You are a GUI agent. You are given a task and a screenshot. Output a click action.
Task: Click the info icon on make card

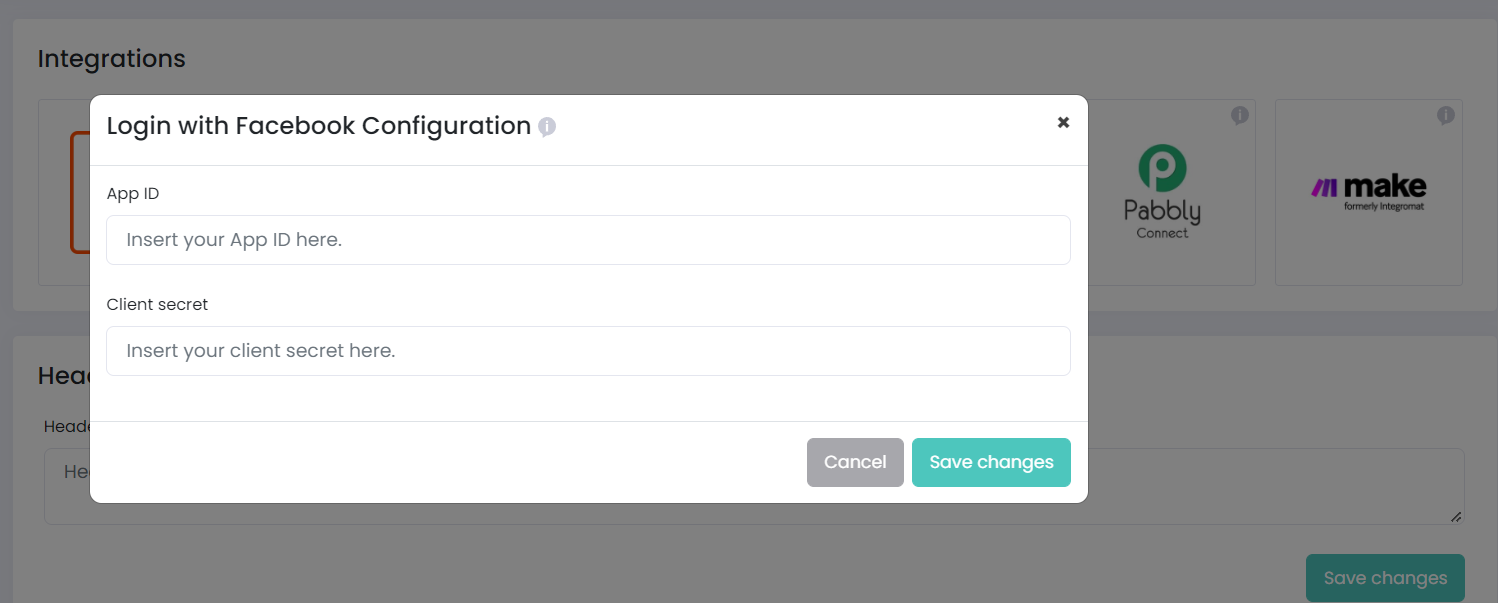pyautogui.click(x=1446, y=116)
